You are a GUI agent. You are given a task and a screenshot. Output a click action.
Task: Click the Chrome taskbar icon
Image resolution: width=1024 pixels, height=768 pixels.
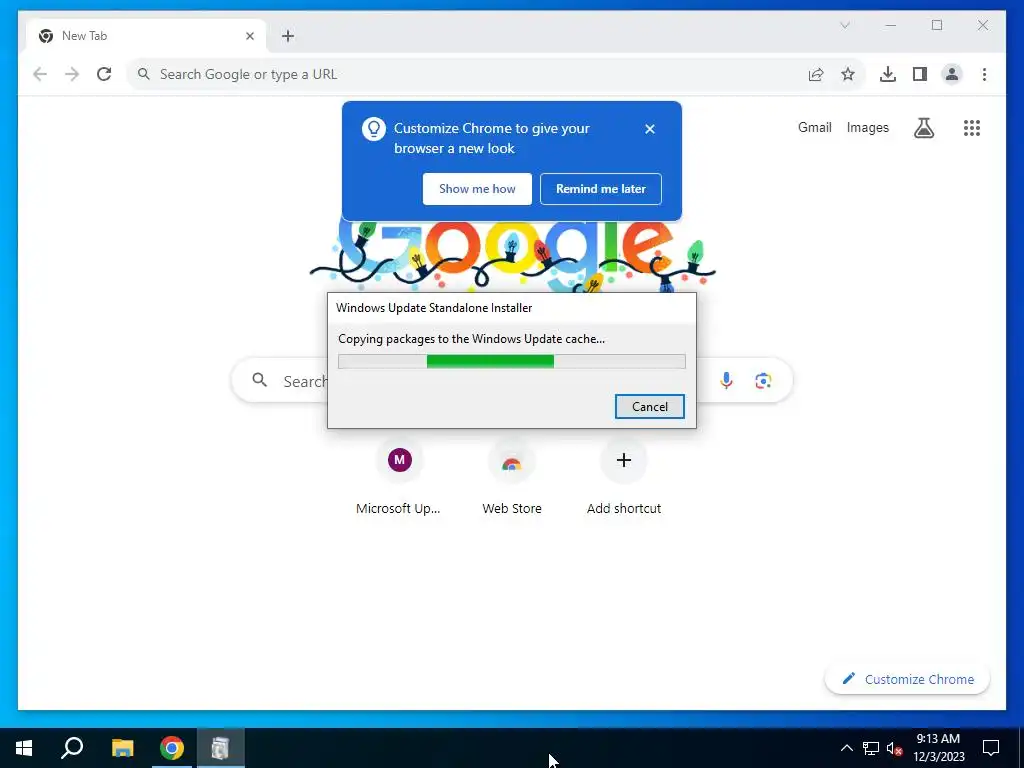172,748
